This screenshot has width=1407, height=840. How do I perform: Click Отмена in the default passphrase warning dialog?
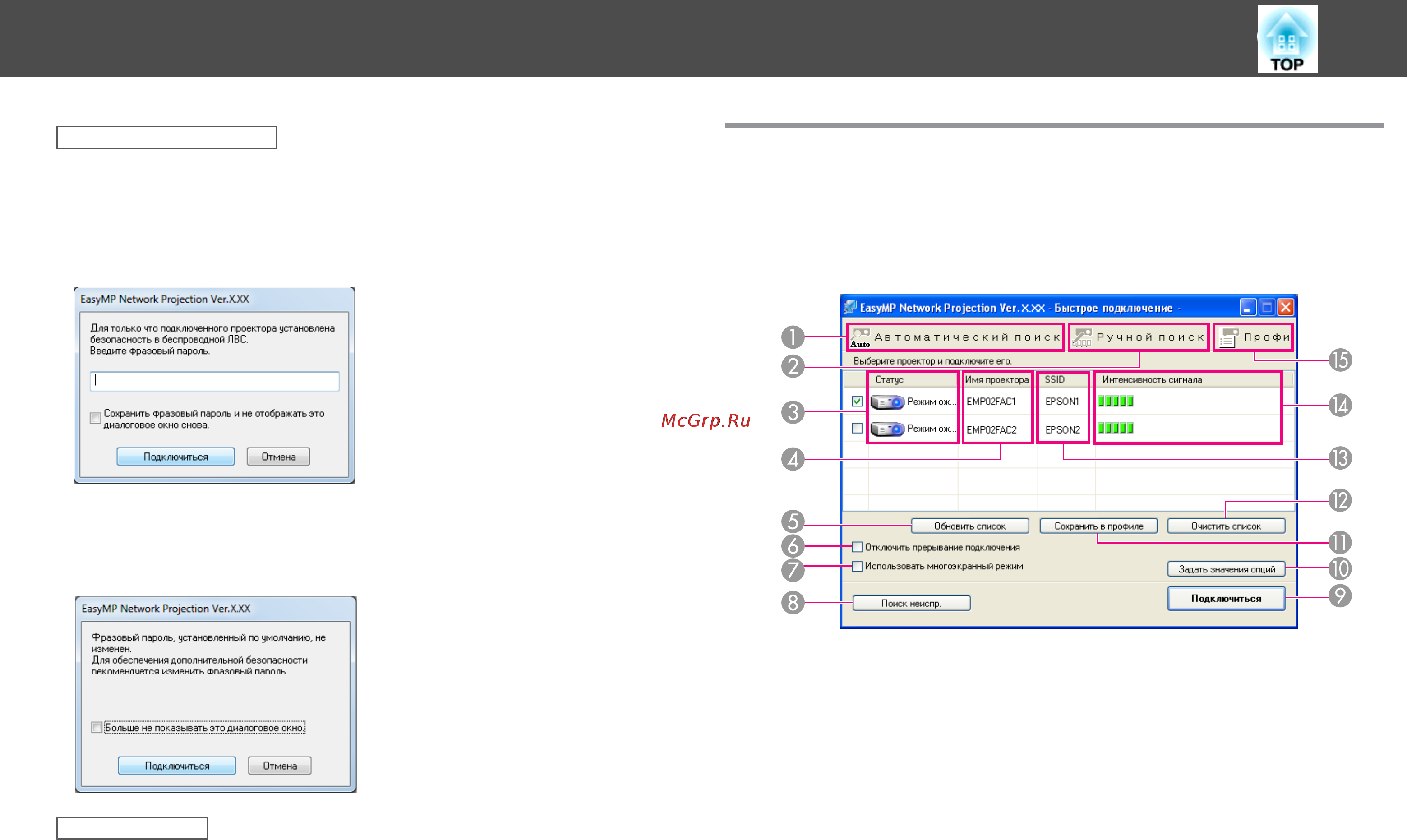point(280,766)
